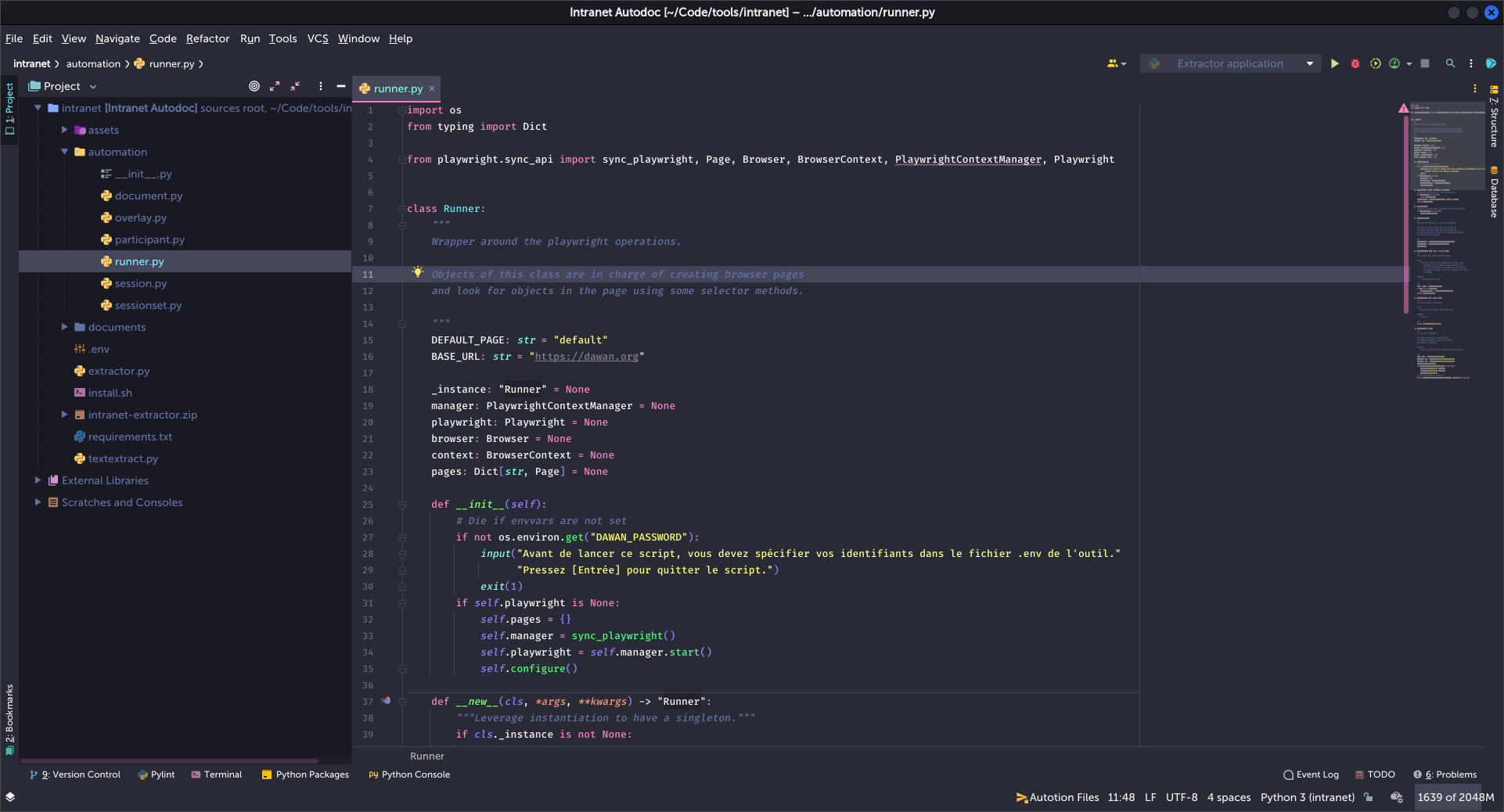Screen dimensions: 1504x812
Task: Open the Terminal tool window
Action: tap(217, 774)
